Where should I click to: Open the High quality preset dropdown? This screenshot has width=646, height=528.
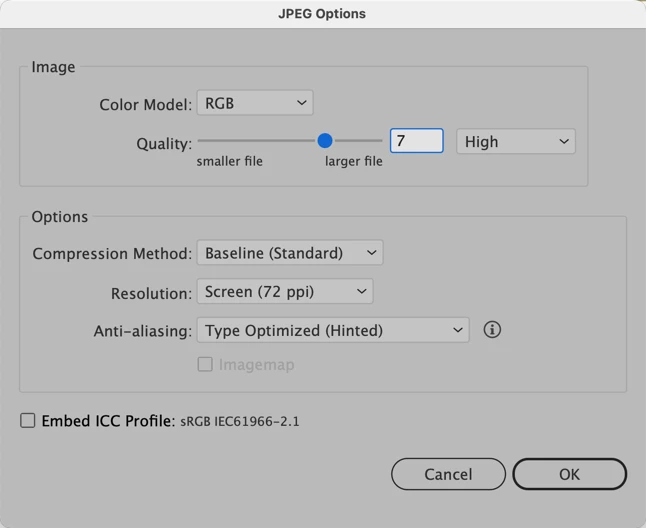click(x=515, y=142)
